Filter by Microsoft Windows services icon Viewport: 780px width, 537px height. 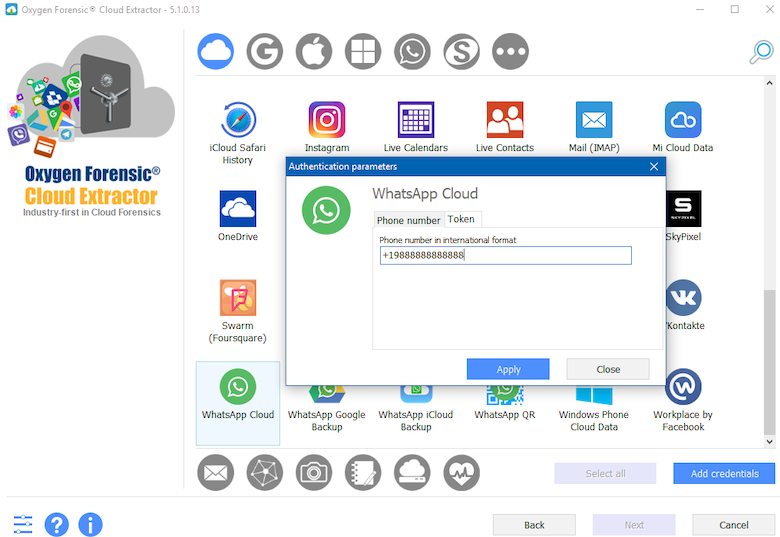363,51
